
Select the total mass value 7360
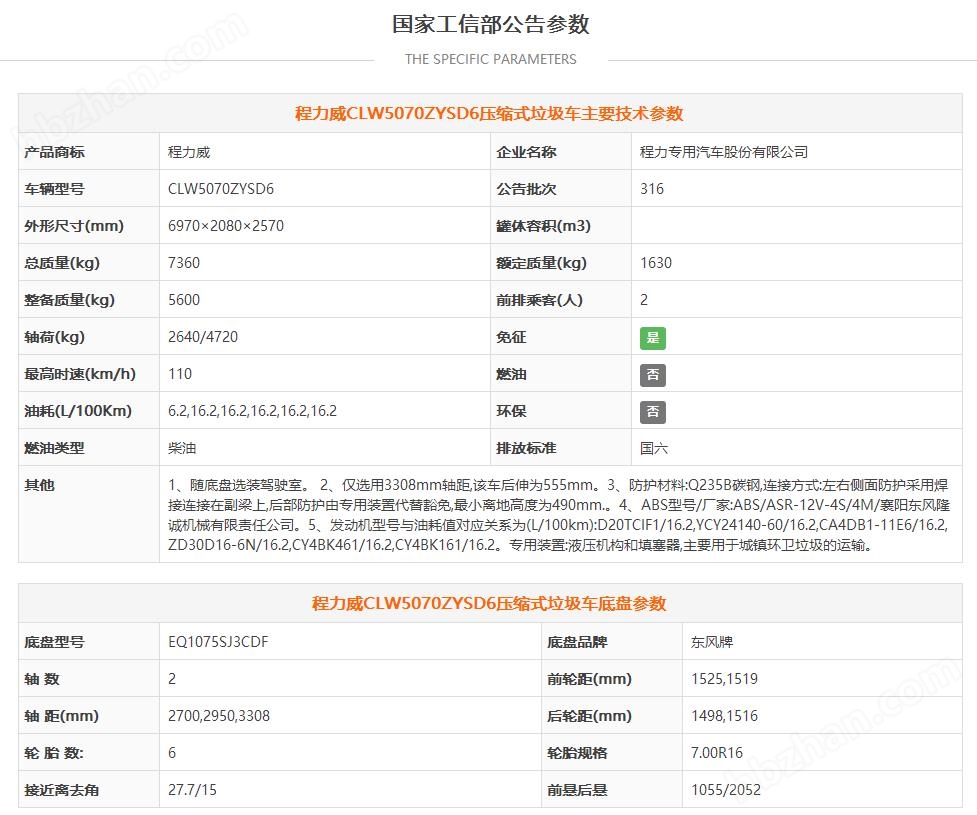point(184,263)
